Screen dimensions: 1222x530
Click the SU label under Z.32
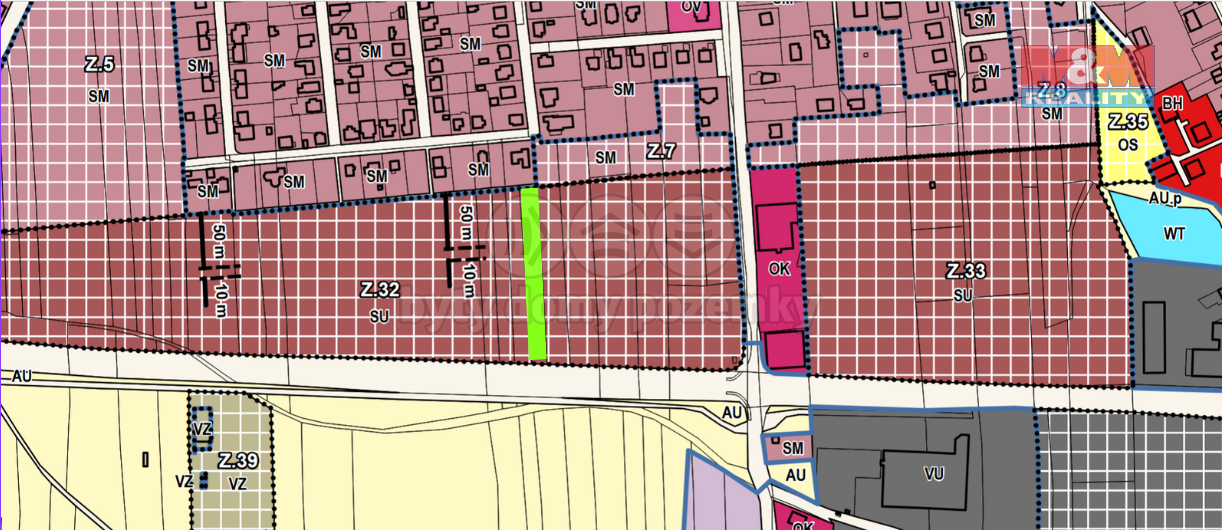[378, 315]
